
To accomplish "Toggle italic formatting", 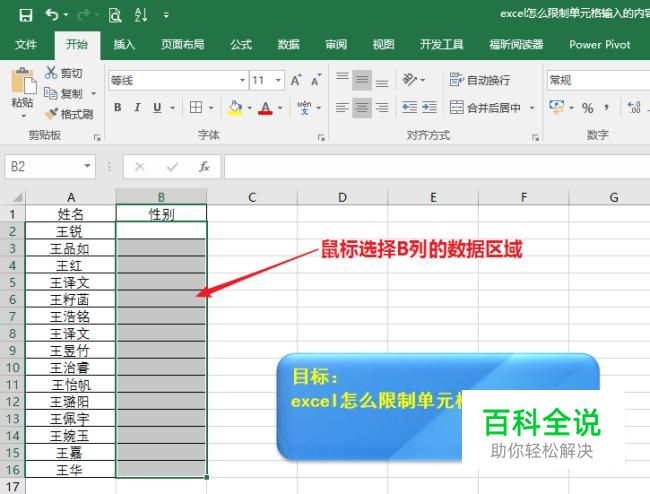I will (x=137, y=108).
